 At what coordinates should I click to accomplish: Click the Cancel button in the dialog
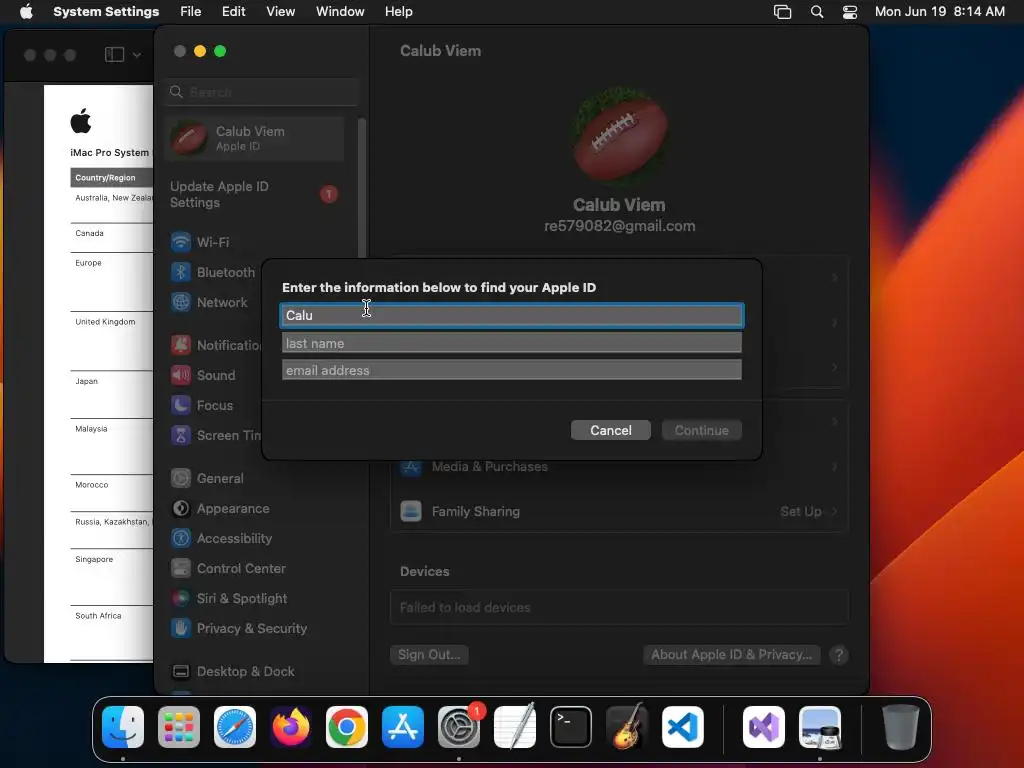(611, 430)
